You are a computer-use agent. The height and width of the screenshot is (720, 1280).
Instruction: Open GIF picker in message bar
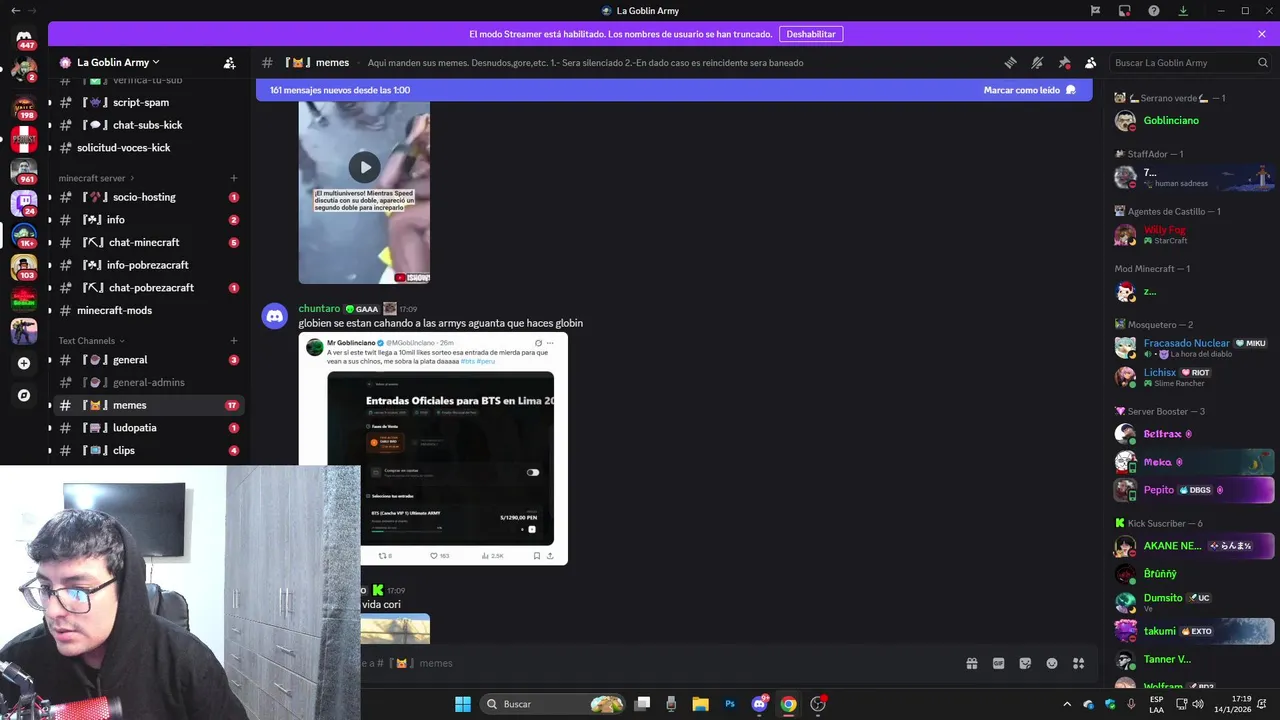[998, 663]
